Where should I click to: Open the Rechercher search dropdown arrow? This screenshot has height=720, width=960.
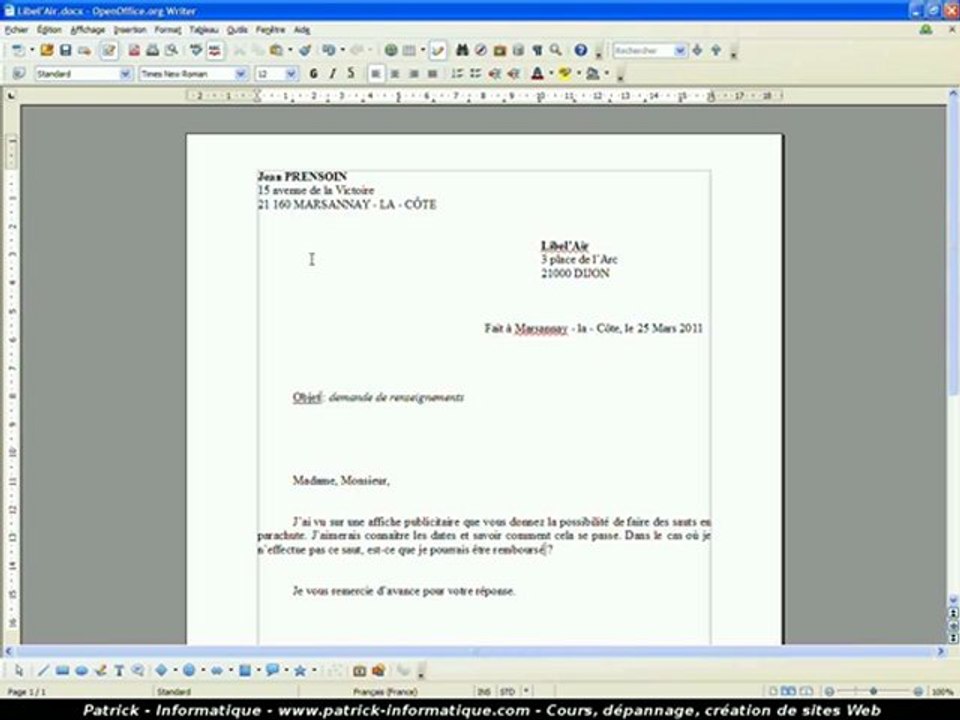pos(680,51)
